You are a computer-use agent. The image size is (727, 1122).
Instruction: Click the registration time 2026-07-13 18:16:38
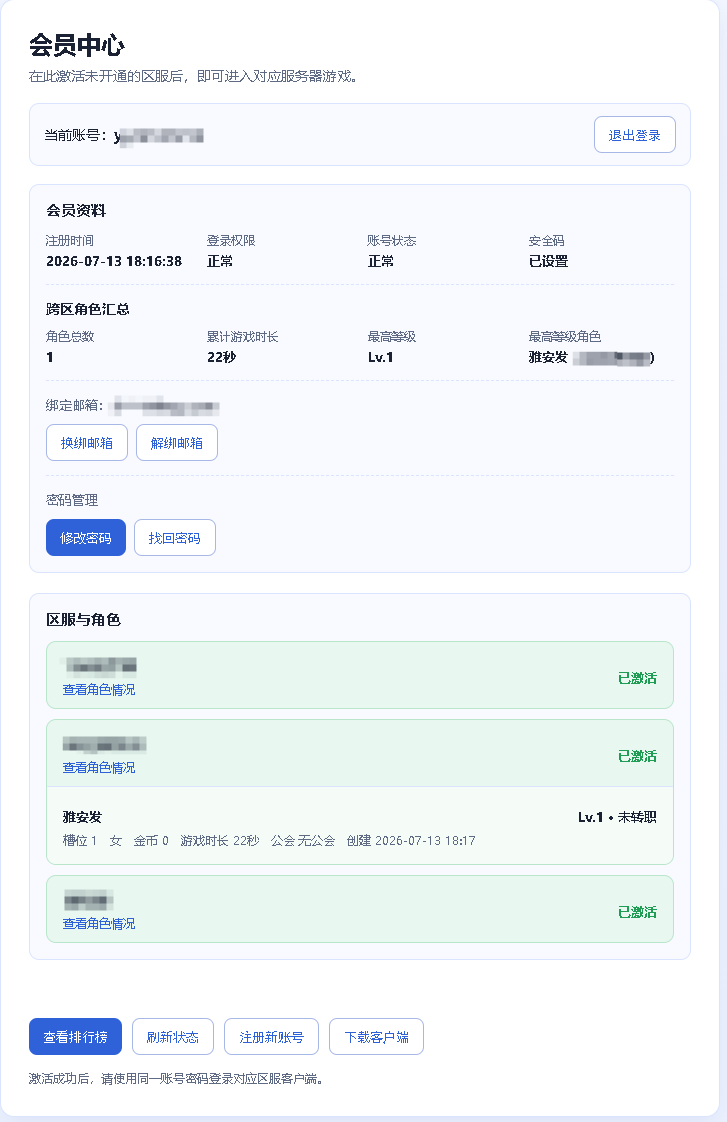coord(114,261)
